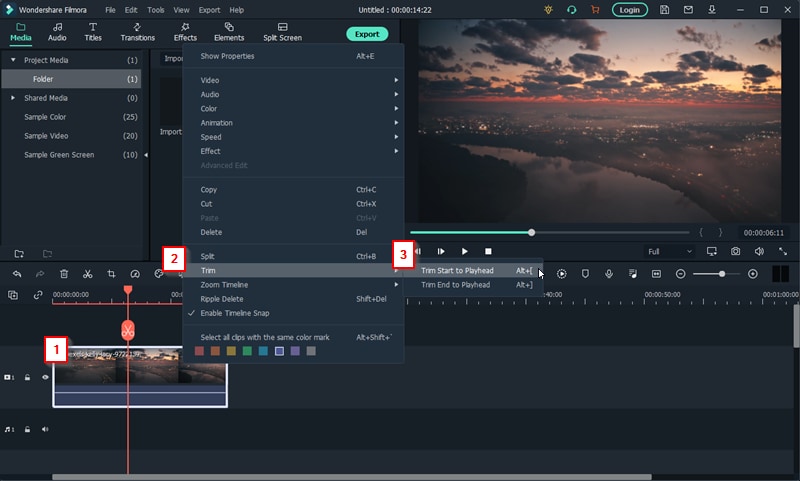The height and width of the screenshot is (481, 800).
Task: Open the Full preview quality dropdown
Action: pyautogui.click(x=669, y=251)
